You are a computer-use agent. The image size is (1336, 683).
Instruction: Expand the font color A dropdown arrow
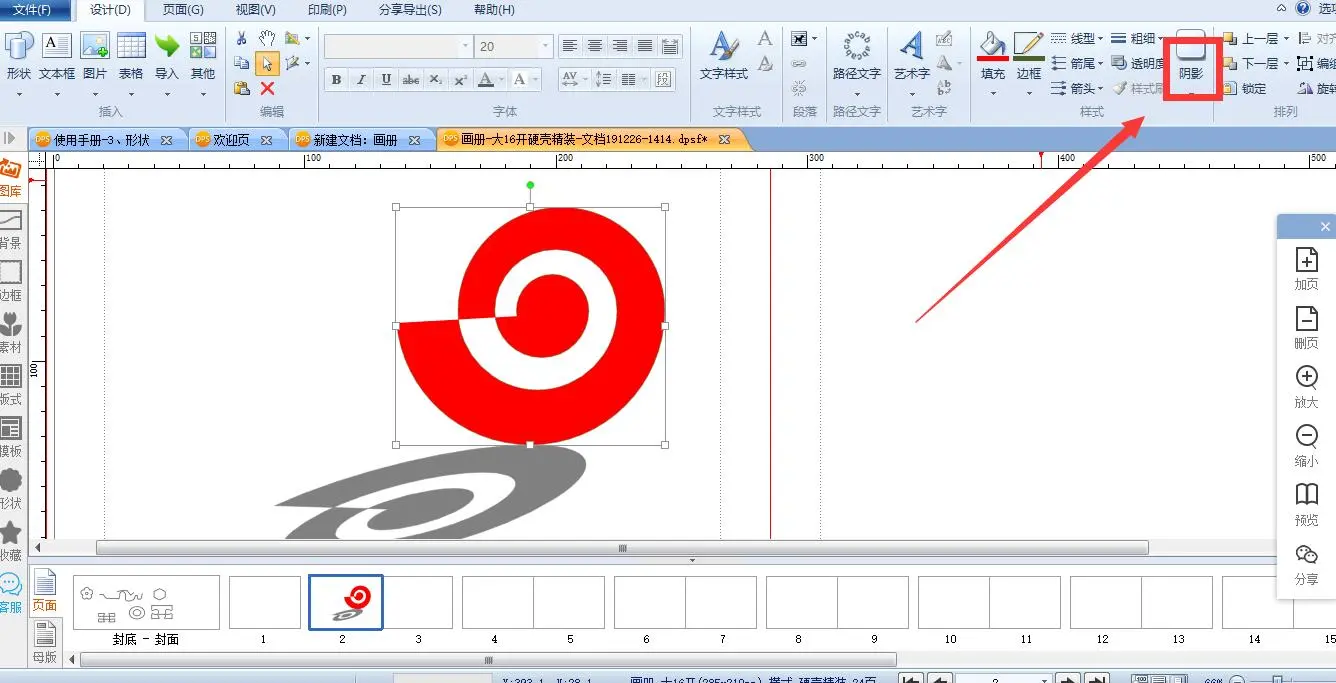click(x=501, y=80)
